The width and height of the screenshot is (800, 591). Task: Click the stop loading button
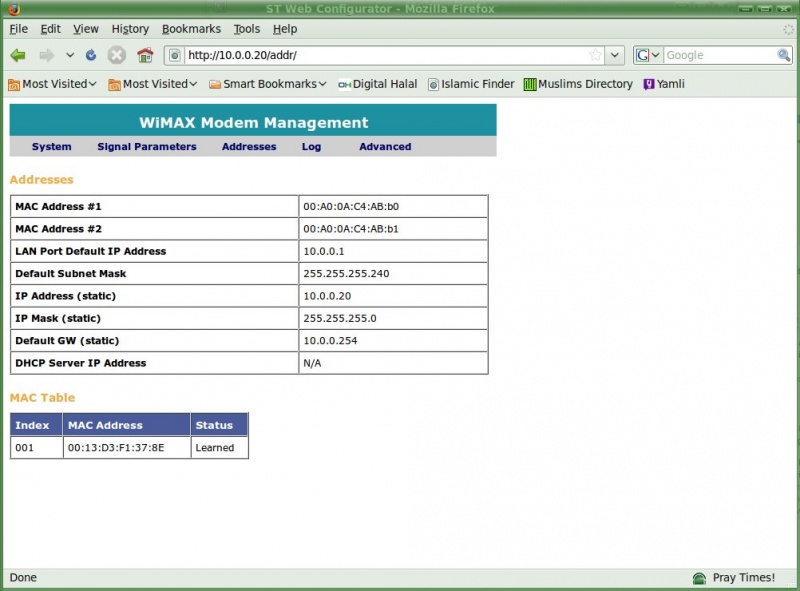(x=116, y=55)
